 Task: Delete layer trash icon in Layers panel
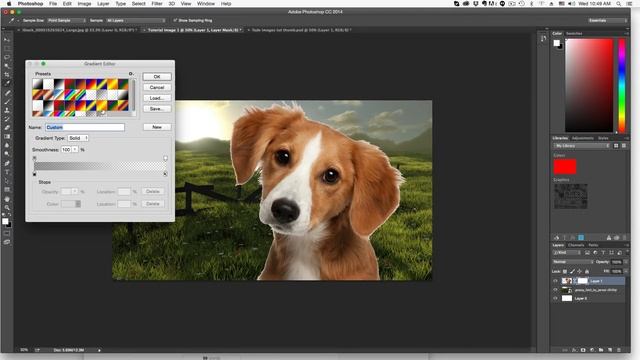[x=619, y=350]
